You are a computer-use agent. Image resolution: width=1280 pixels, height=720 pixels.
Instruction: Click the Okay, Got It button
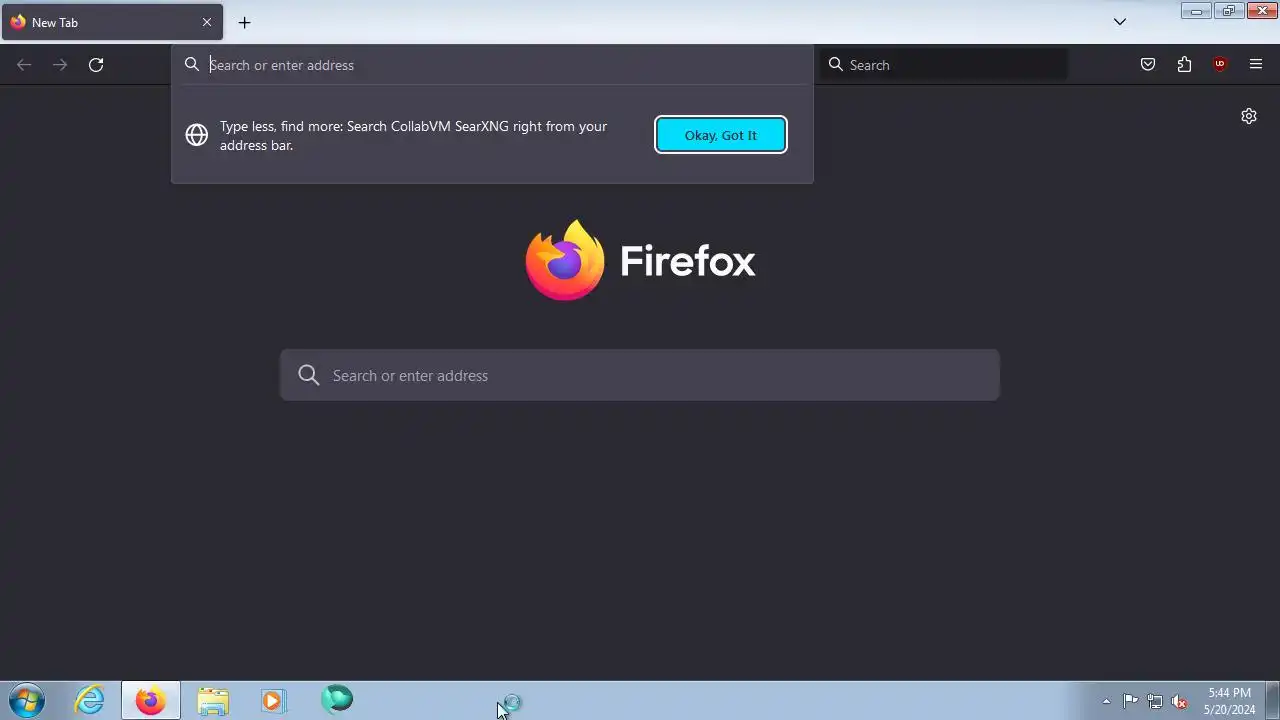pos(721,135)
